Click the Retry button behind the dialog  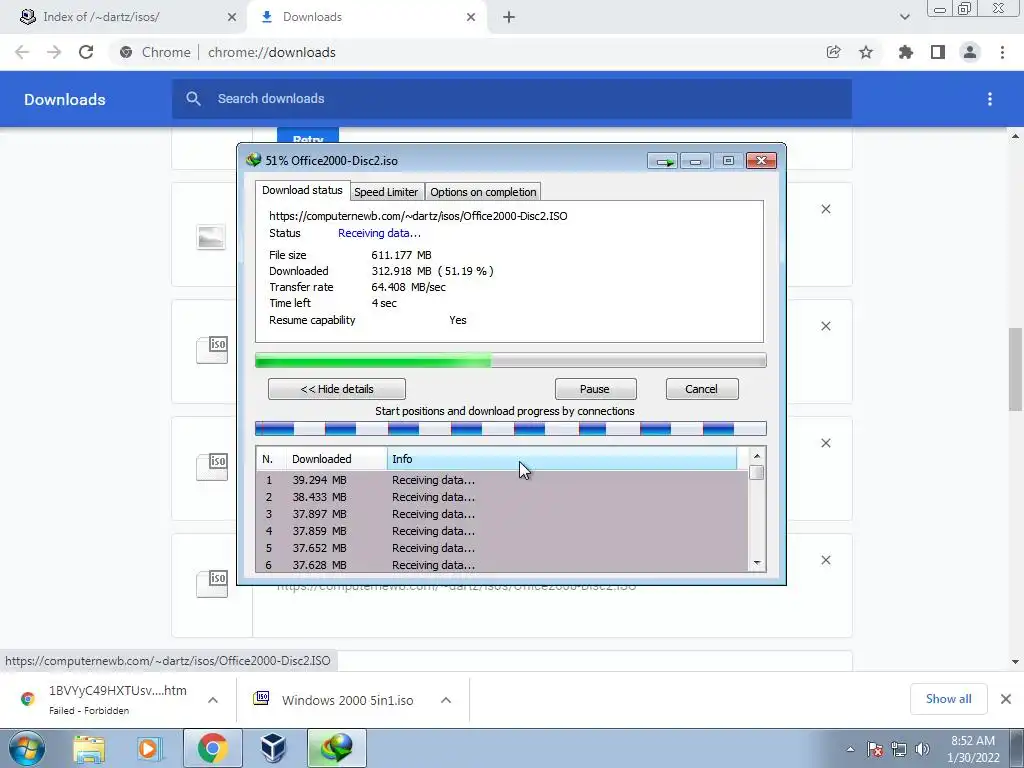click(308, 136)
